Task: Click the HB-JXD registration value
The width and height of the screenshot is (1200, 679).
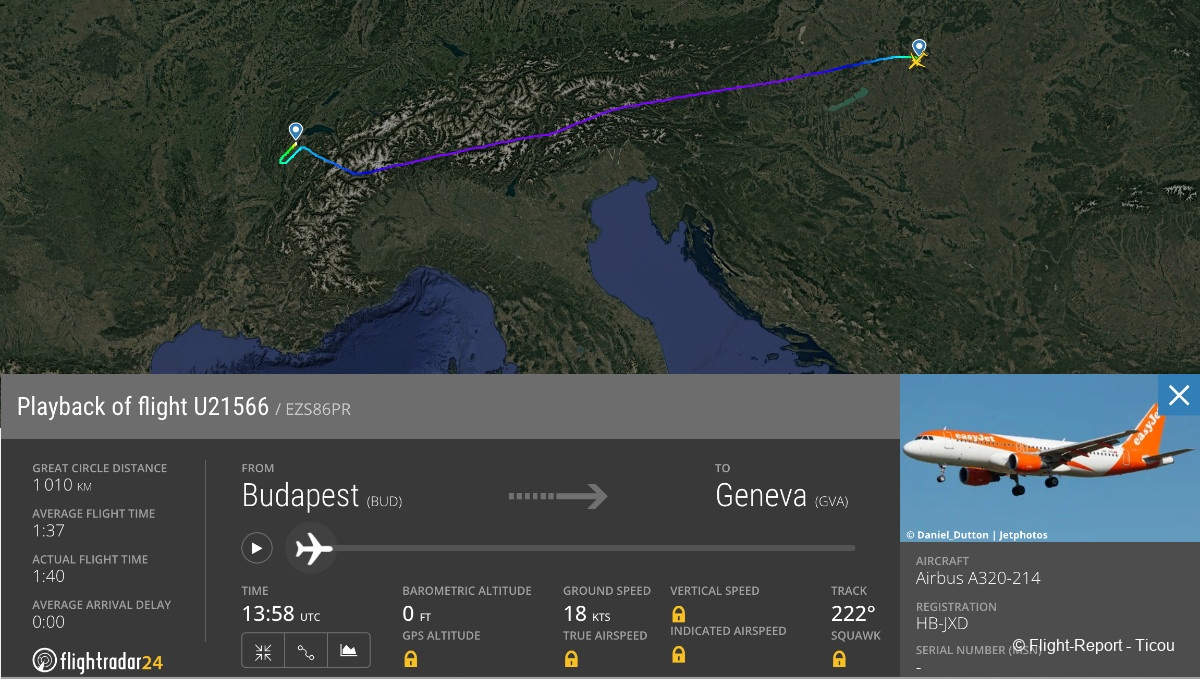Action: pyautogui.click(x=942, y=624)
